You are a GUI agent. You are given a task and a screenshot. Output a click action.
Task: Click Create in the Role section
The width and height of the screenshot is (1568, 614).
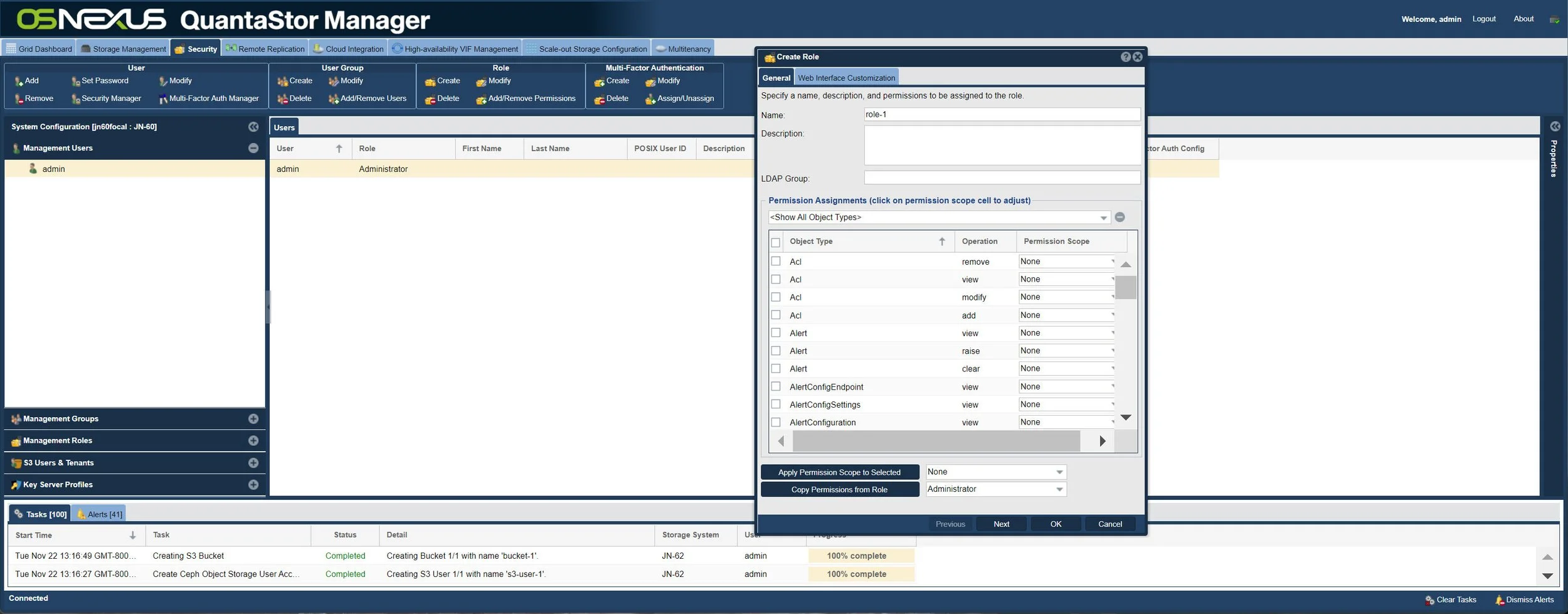tap(442, 81)
